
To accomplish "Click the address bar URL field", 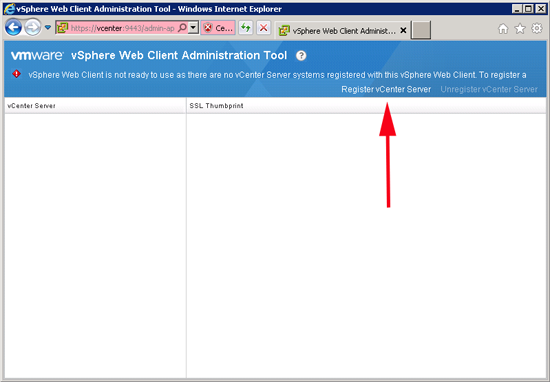I will (123, 28).
